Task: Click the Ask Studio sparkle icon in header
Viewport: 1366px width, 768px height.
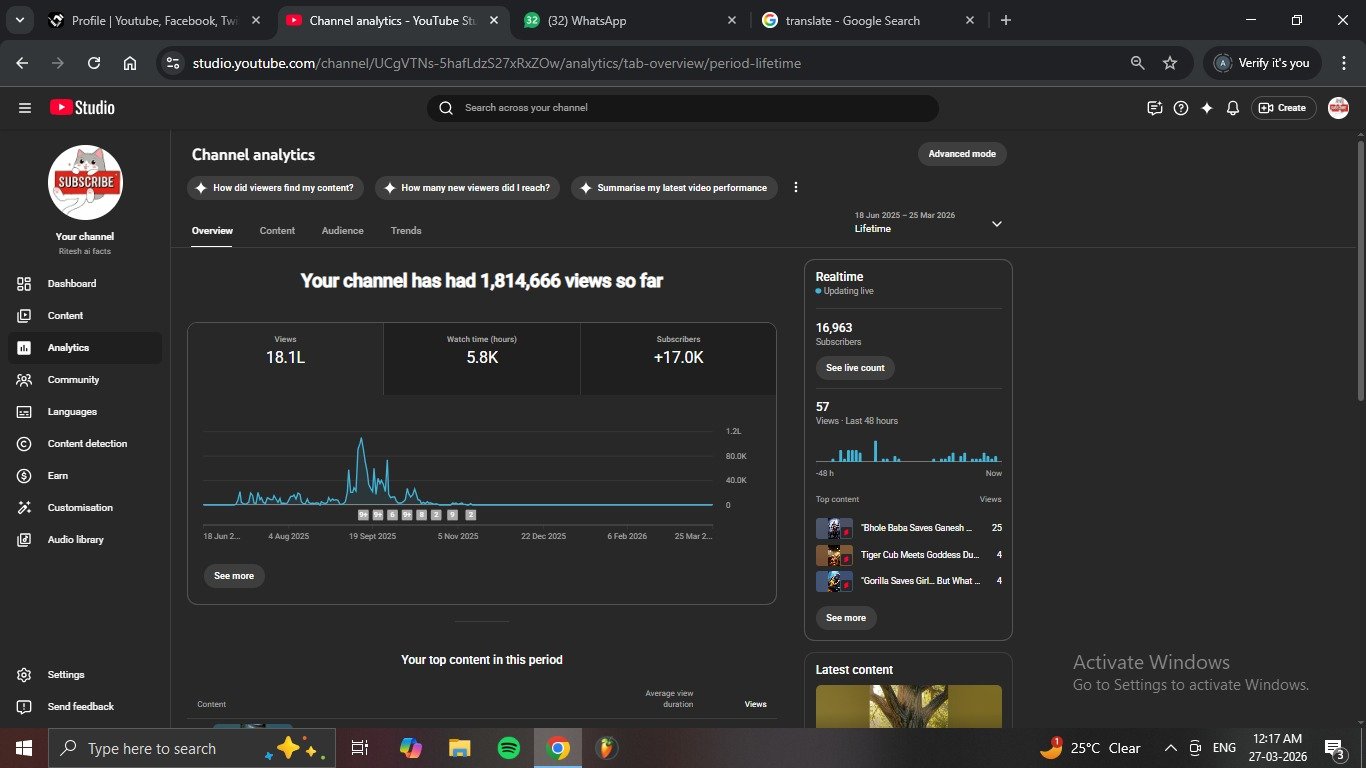Action: pos(1207,108)
